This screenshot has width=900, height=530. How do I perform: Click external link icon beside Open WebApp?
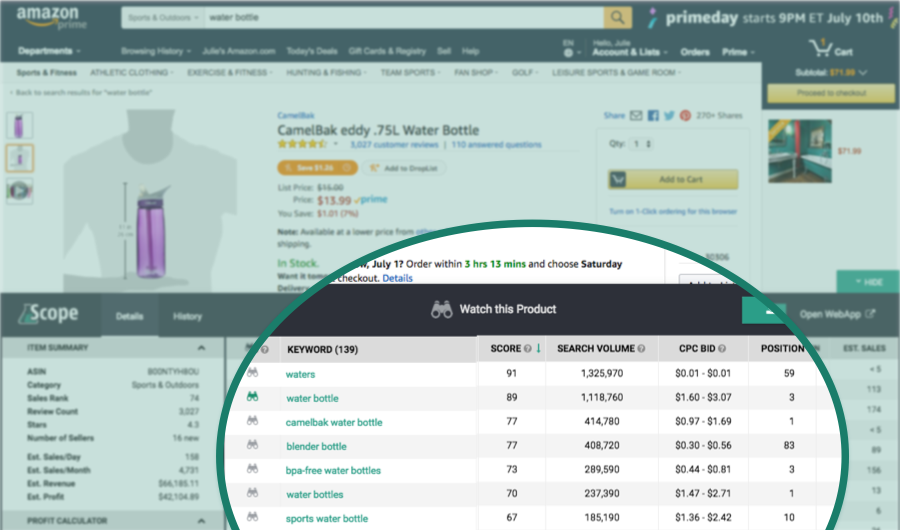[x=870, y=314]
